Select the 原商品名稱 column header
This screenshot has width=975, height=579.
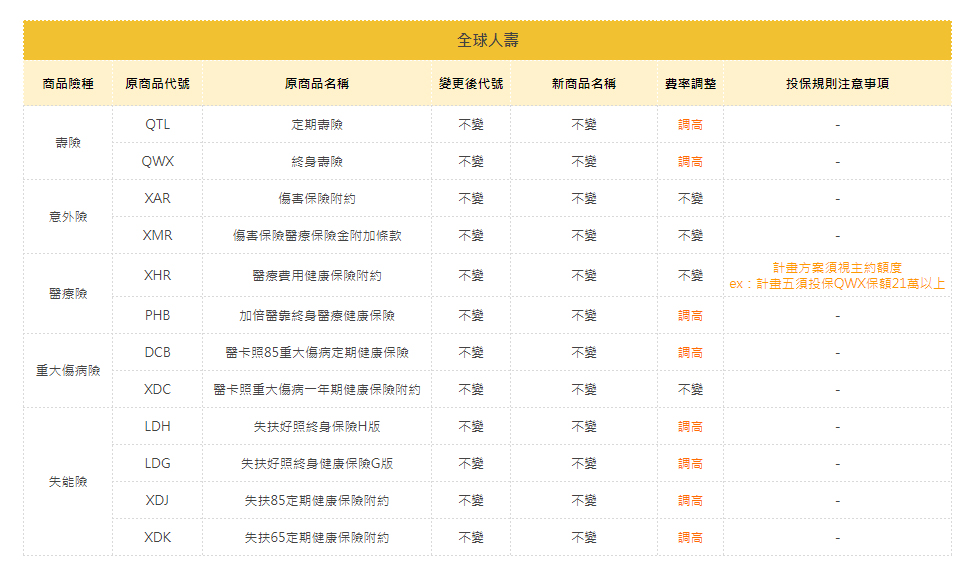pyautogui.click(x=317, y=83)
